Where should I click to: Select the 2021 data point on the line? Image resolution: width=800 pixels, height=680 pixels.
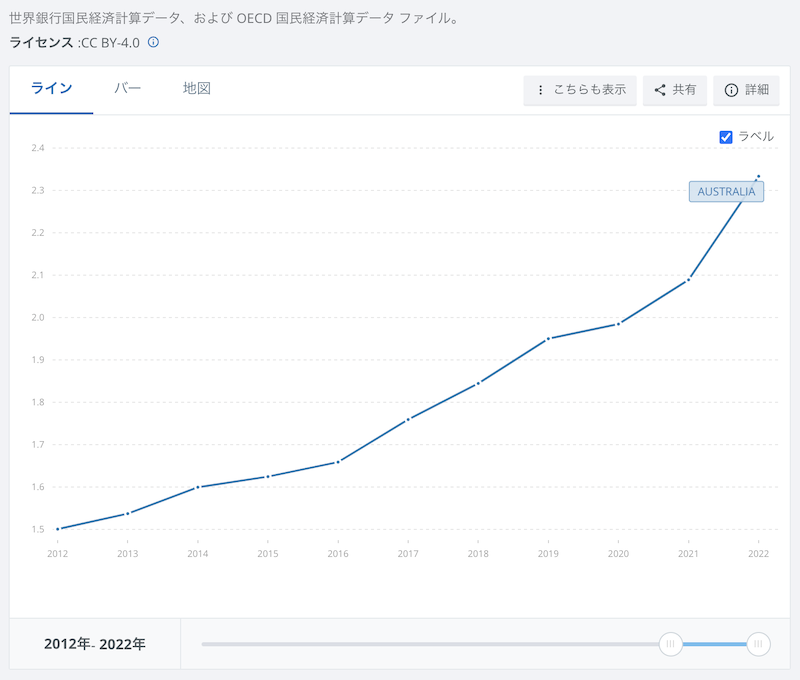pyautogui.click(x=688, y=280)
